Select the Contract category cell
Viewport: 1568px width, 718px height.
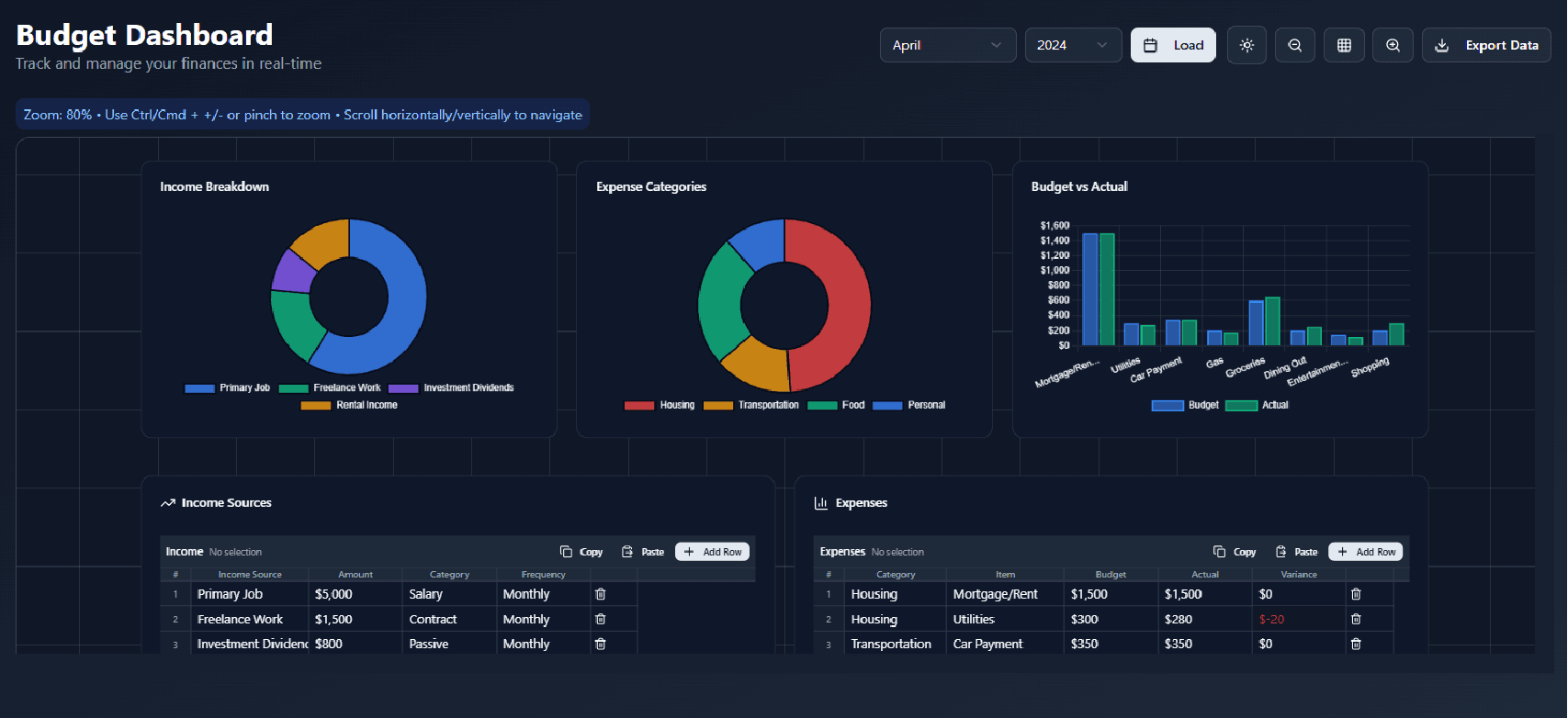(450, 619)
